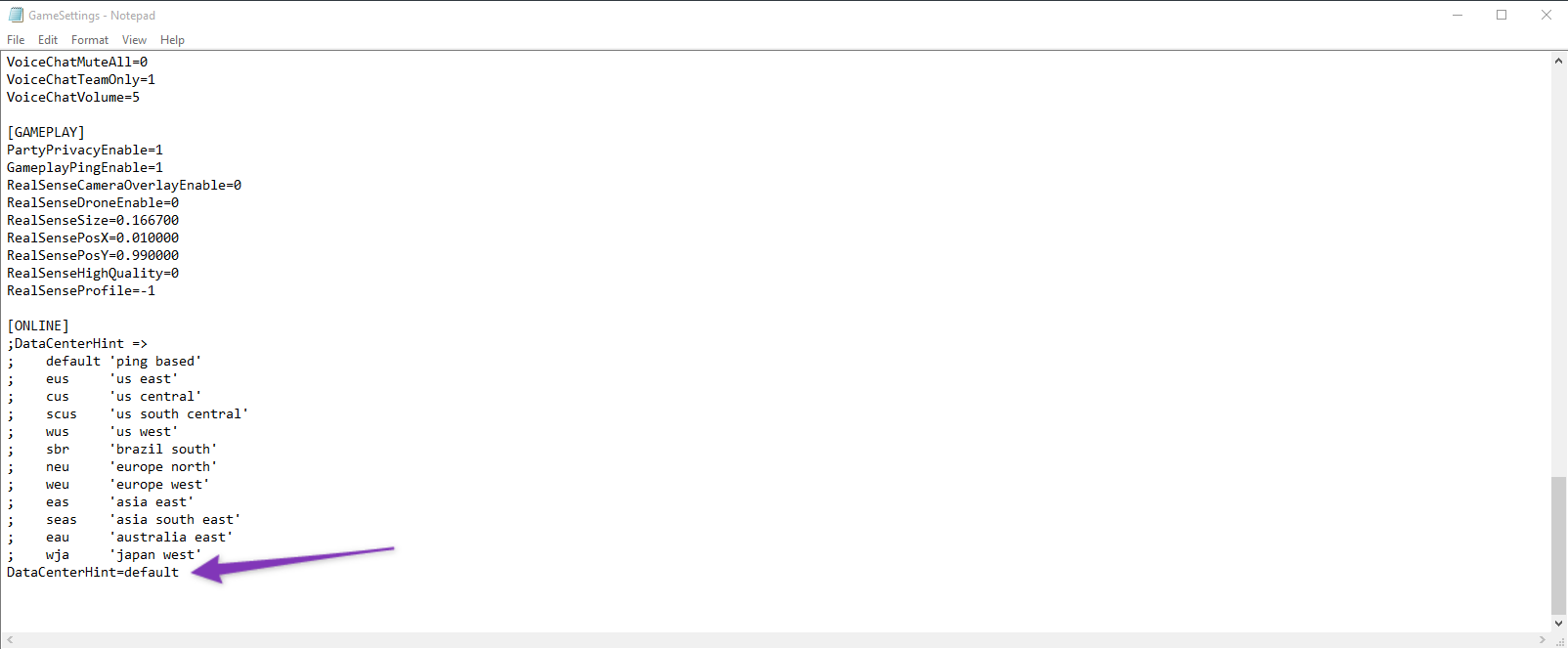The width and height of the screenshot is (1568, 649).
Task: Maximize the Notepad window
Action: (x=1502, y=15)
